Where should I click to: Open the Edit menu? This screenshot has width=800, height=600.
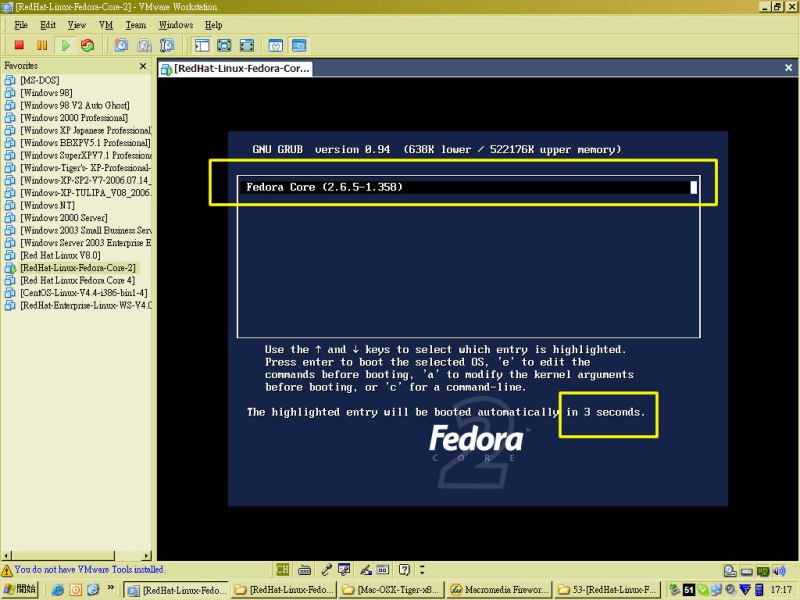(x=47, y=25)
